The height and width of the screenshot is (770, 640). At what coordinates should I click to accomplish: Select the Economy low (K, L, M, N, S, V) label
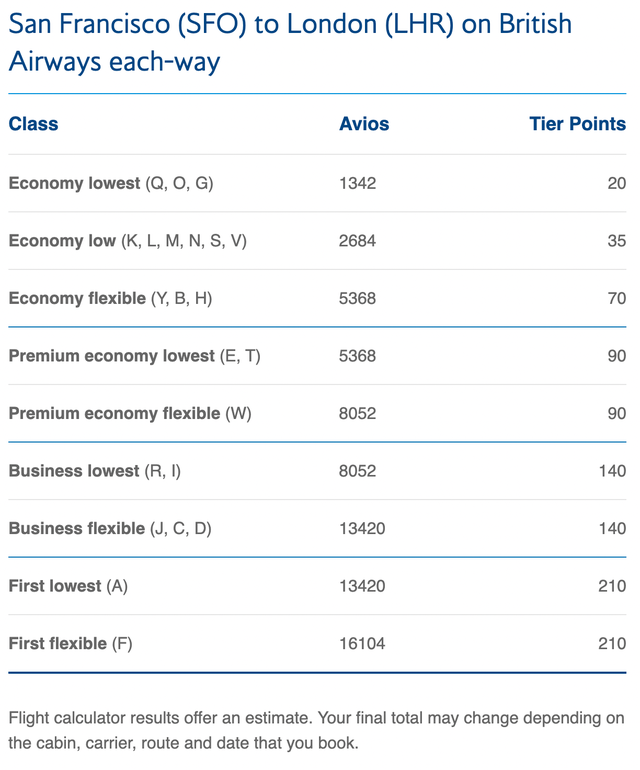point(127,241)
